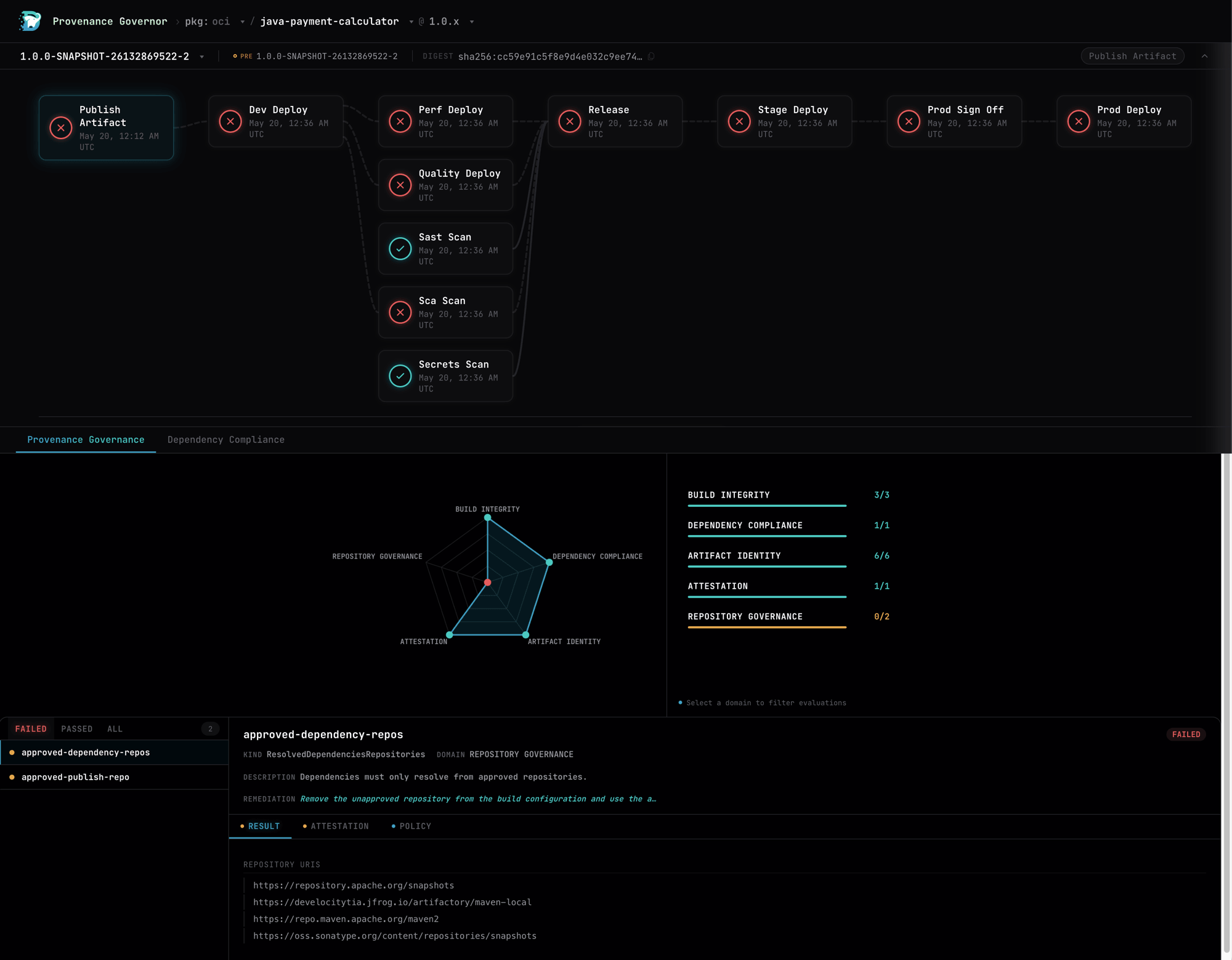Click the Quality Deploy failed status icon
The width and height of the screenshot is (1232, 960).
400,185
